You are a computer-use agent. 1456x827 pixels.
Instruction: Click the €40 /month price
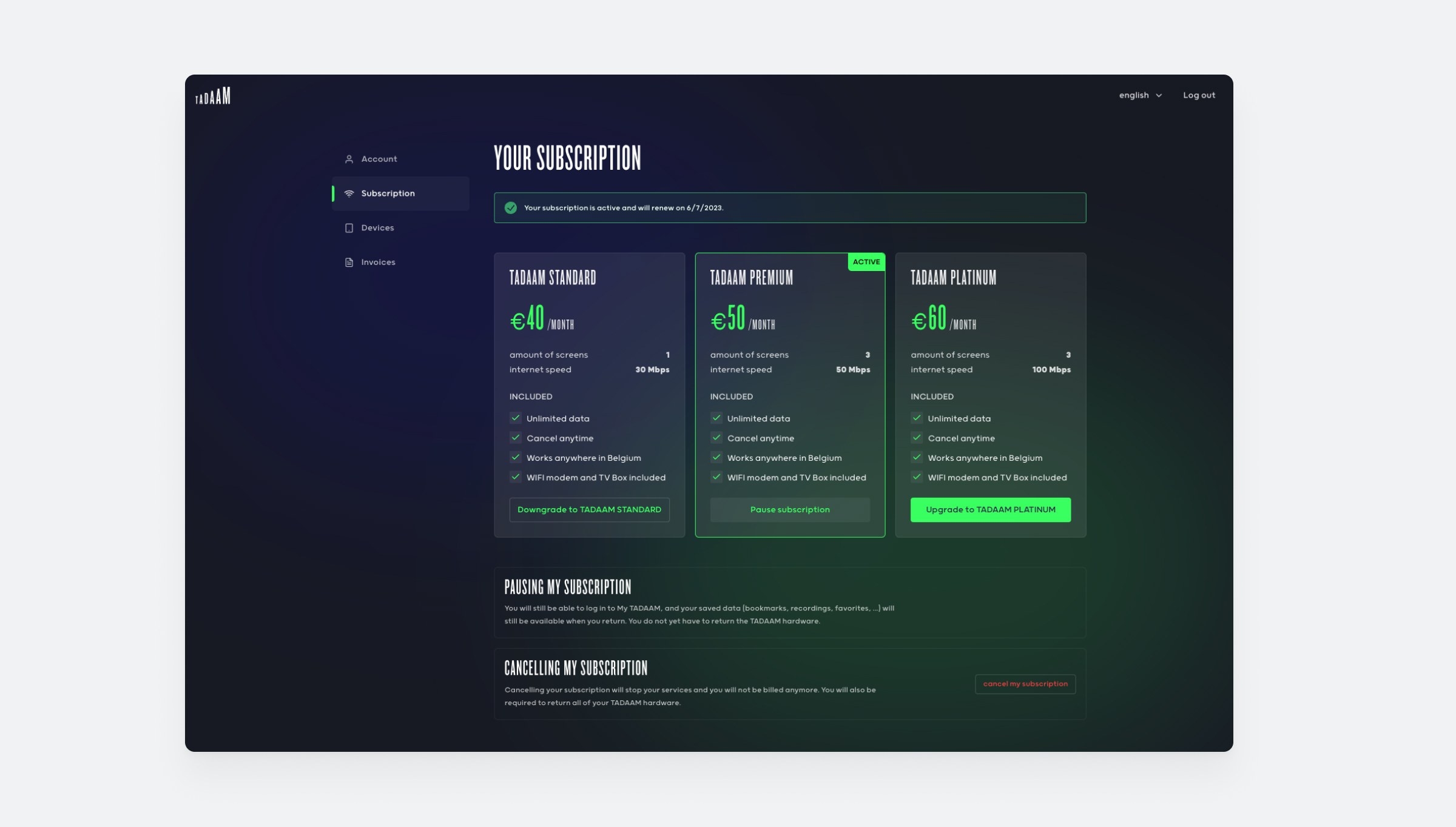click(x=542, y=318)
